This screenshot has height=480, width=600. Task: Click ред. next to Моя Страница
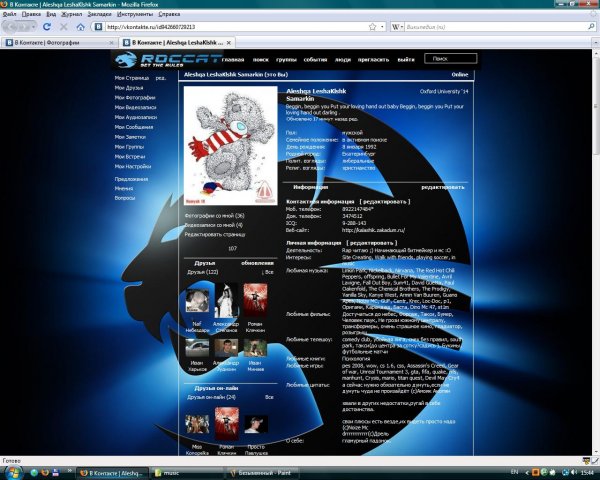point(161,78)
